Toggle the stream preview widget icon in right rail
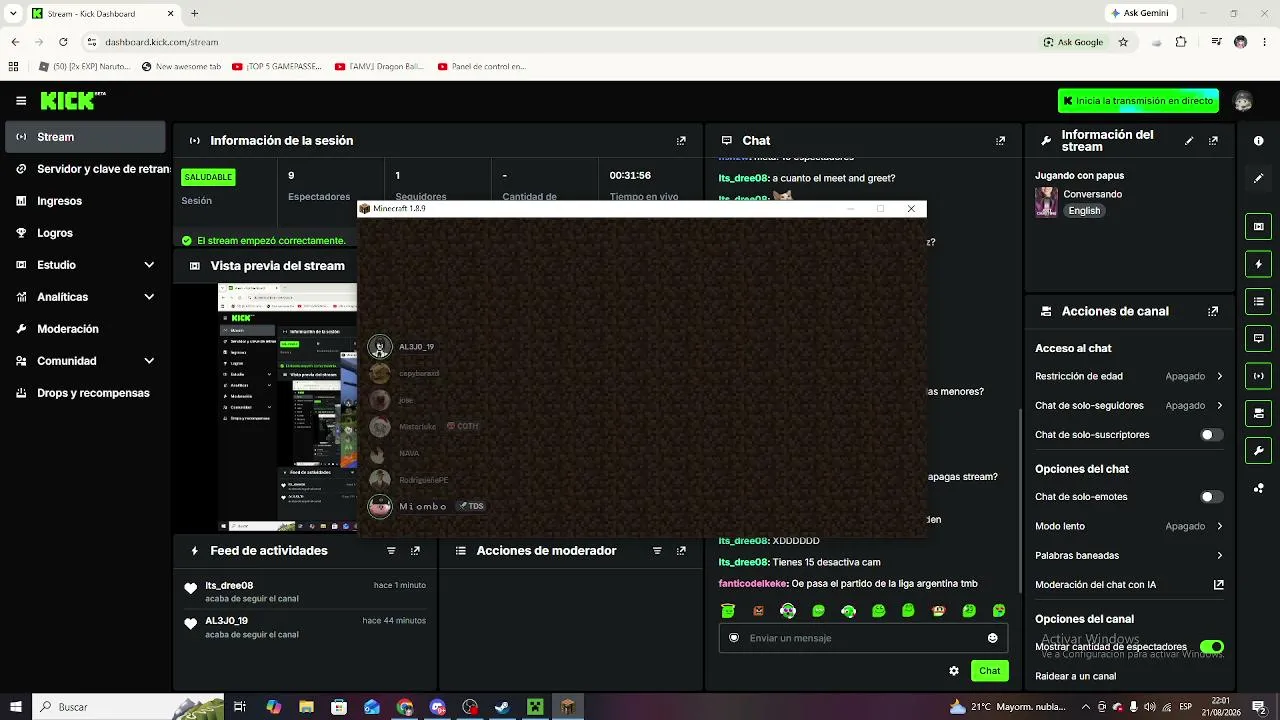1280x720 pixels. [1258, 227]
